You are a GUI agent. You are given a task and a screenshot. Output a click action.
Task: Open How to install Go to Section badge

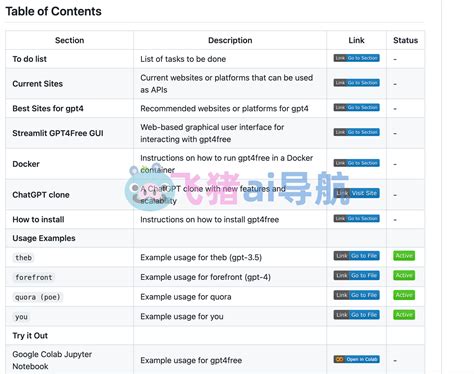[x=356, y=218]
